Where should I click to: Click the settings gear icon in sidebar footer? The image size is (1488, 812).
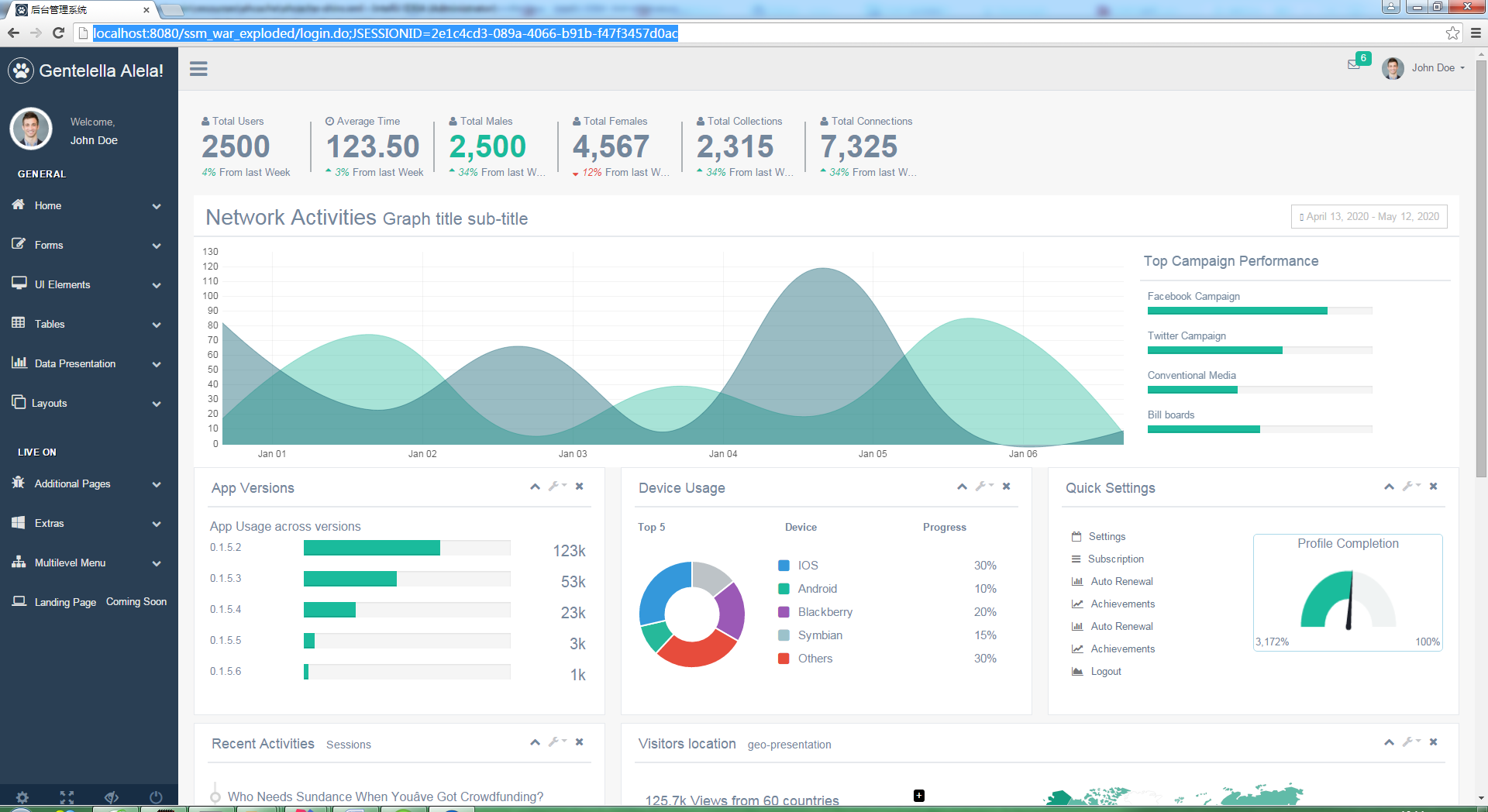[x=22, y=797]
